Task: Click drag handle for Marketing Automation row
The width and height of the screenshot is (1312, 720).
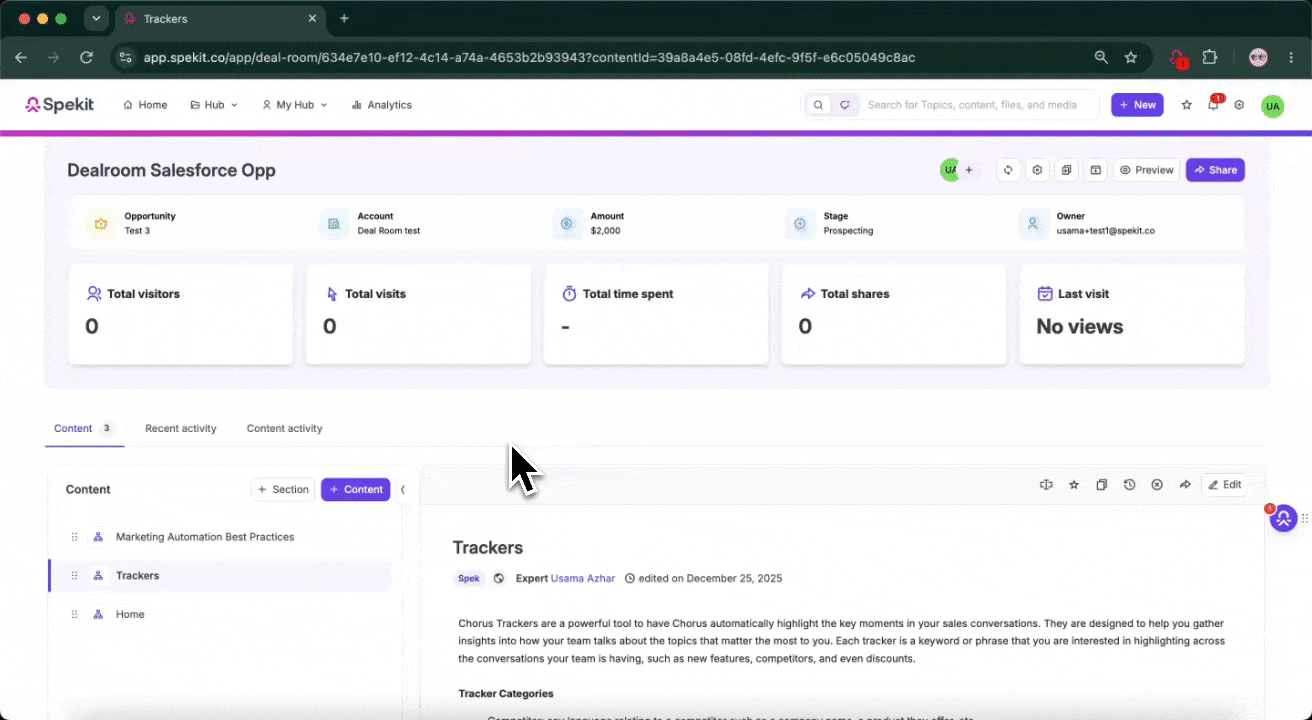Action: point(75,537)
